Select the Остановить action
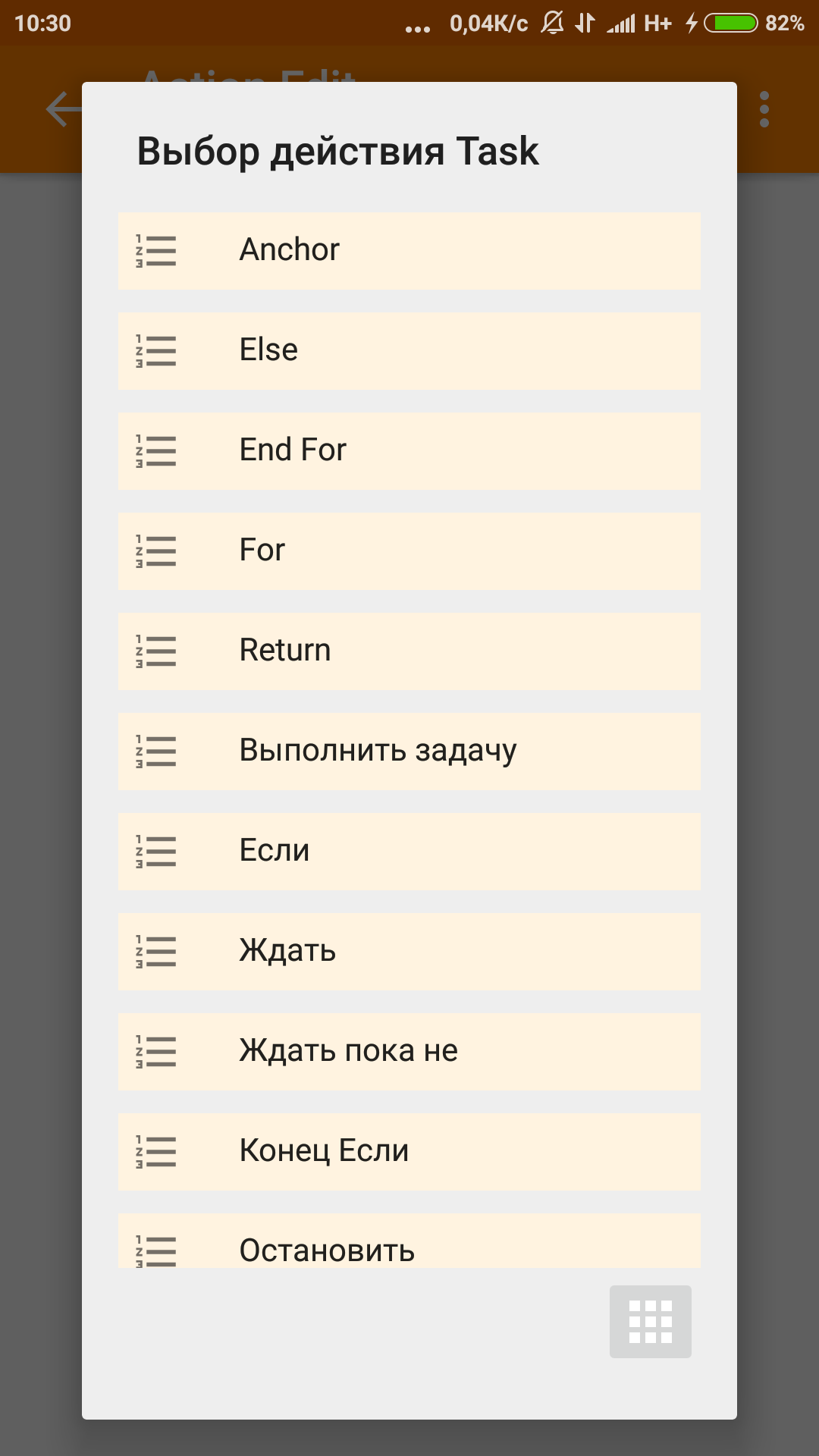This screenshot has width=819, height=1456. pyautogui.click(x=409, y=1241)
